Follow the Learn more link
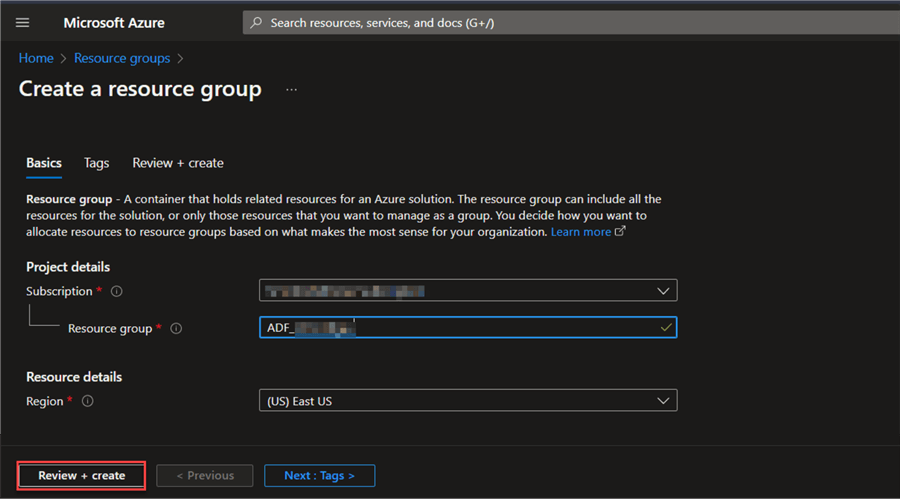900x499 pixels. [x=580, y=232]
